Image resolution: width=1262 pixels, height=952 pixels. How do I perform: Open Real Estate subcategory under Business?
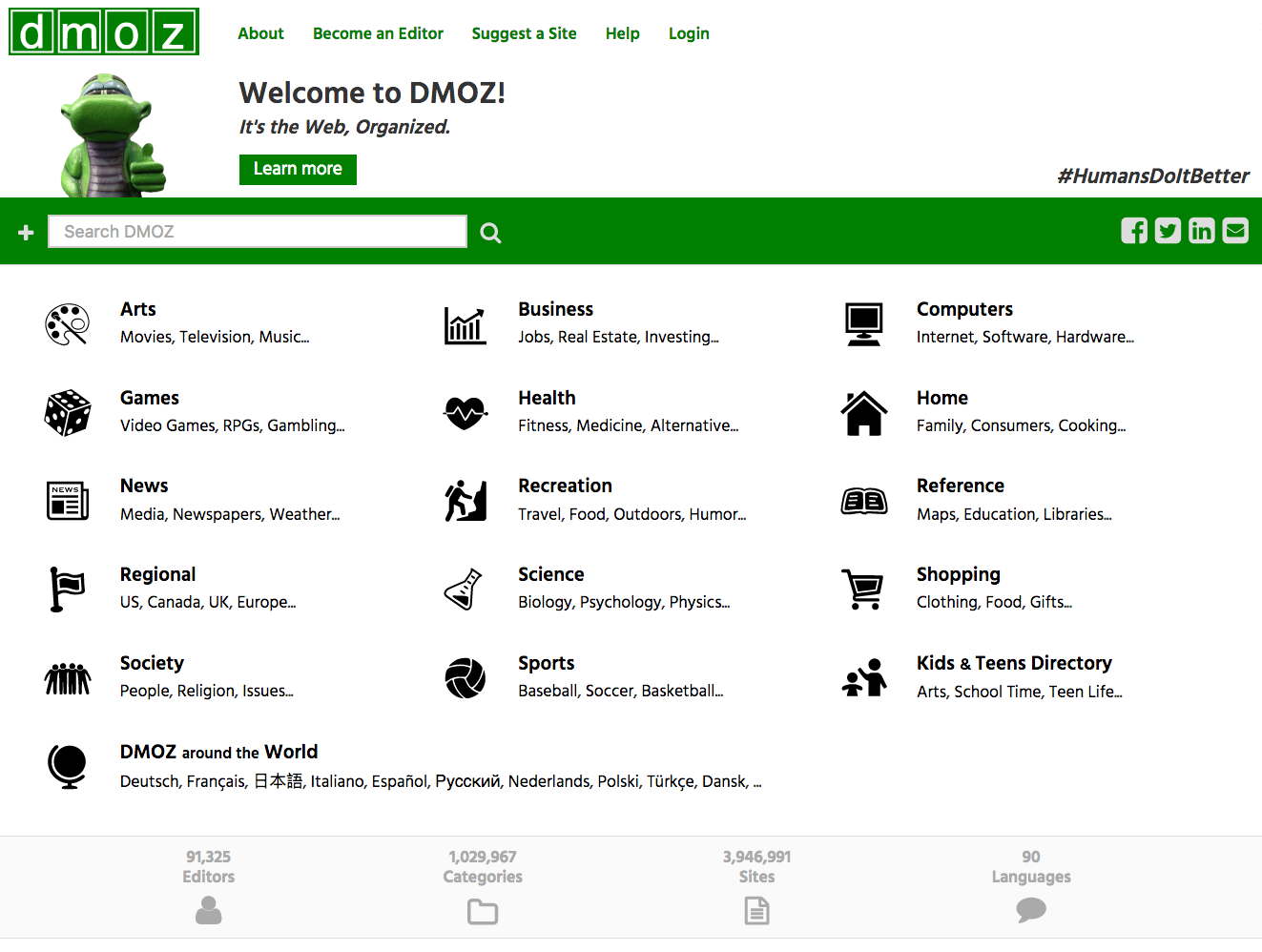click(597, 337)
